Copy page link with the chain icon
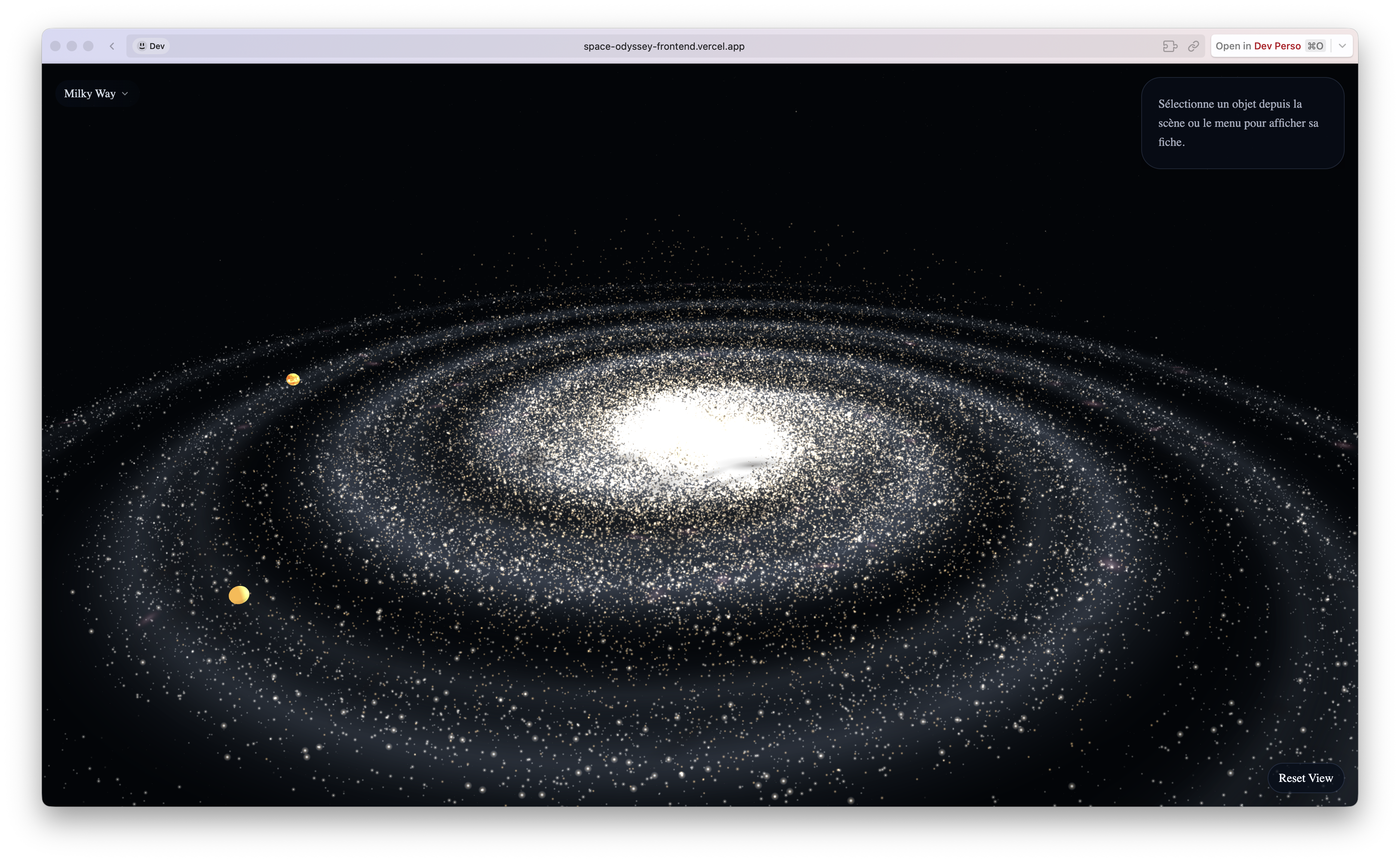Image resolution: width=1400 pixels, height=862 pixels. coord(1194,46)
